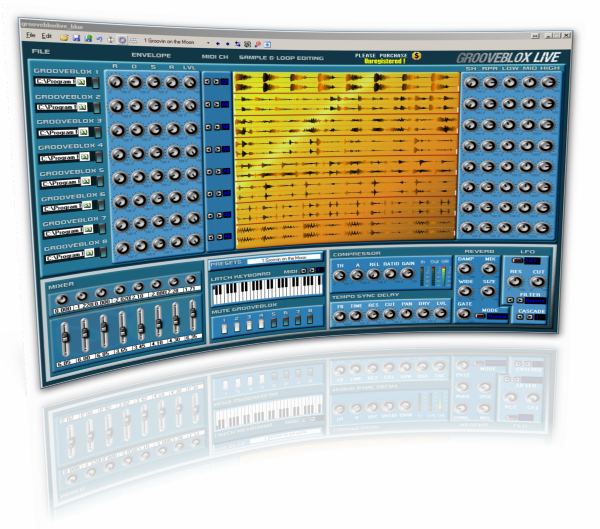Toggle Mute Grooveblox switch 2
Image resolution: width=600 pixels, height=529 pixels.
click(x=237, y=327)
